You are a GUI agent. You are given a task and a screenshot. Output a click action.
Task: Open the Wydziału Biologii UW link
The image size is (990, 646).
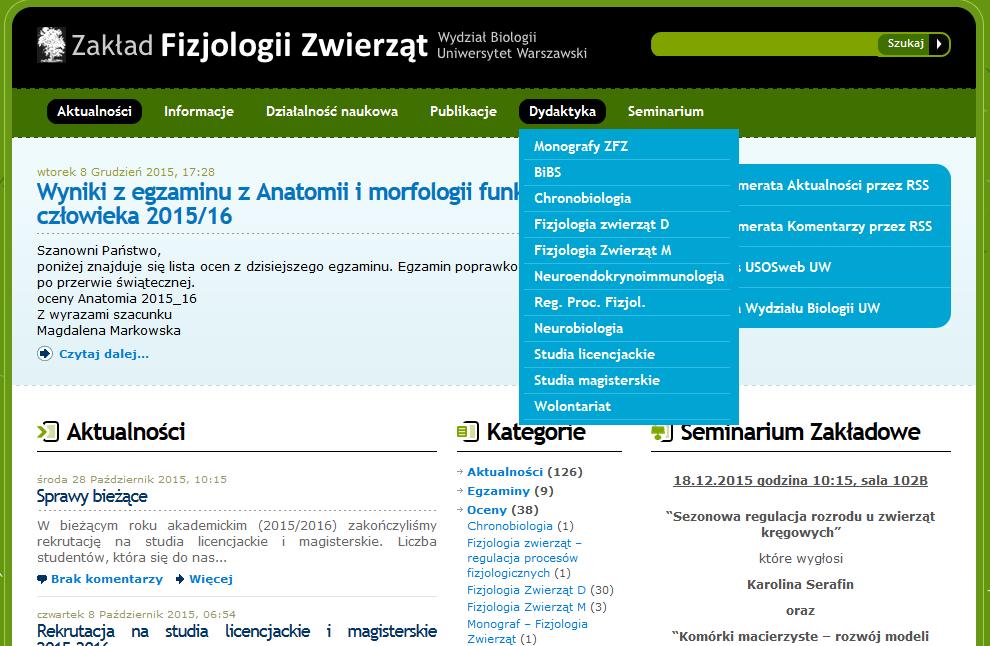pos(812,308)
